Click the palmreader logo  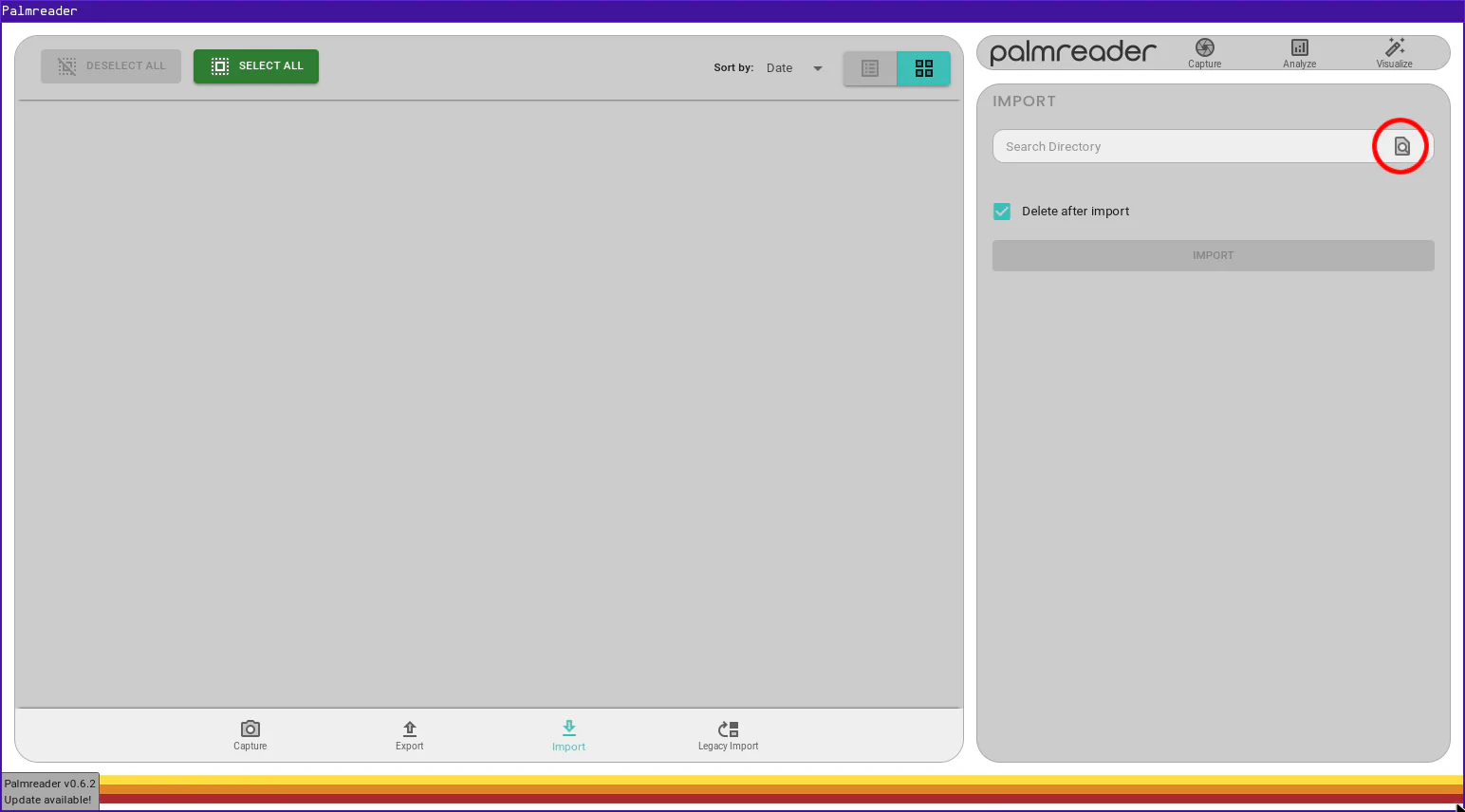tap(1072, 52)
